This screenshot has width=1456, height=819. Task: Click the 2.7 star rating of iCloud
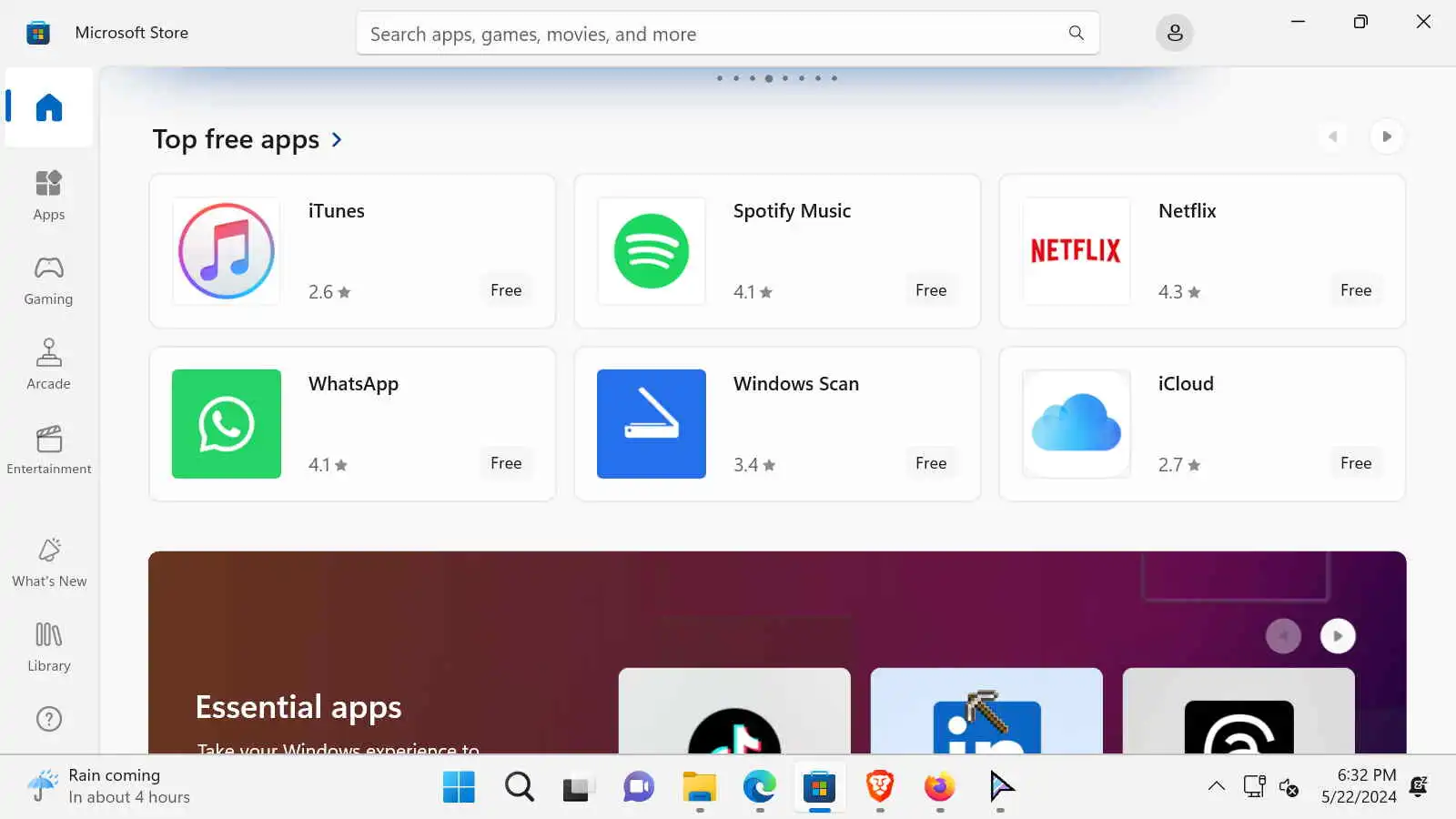1179,465
